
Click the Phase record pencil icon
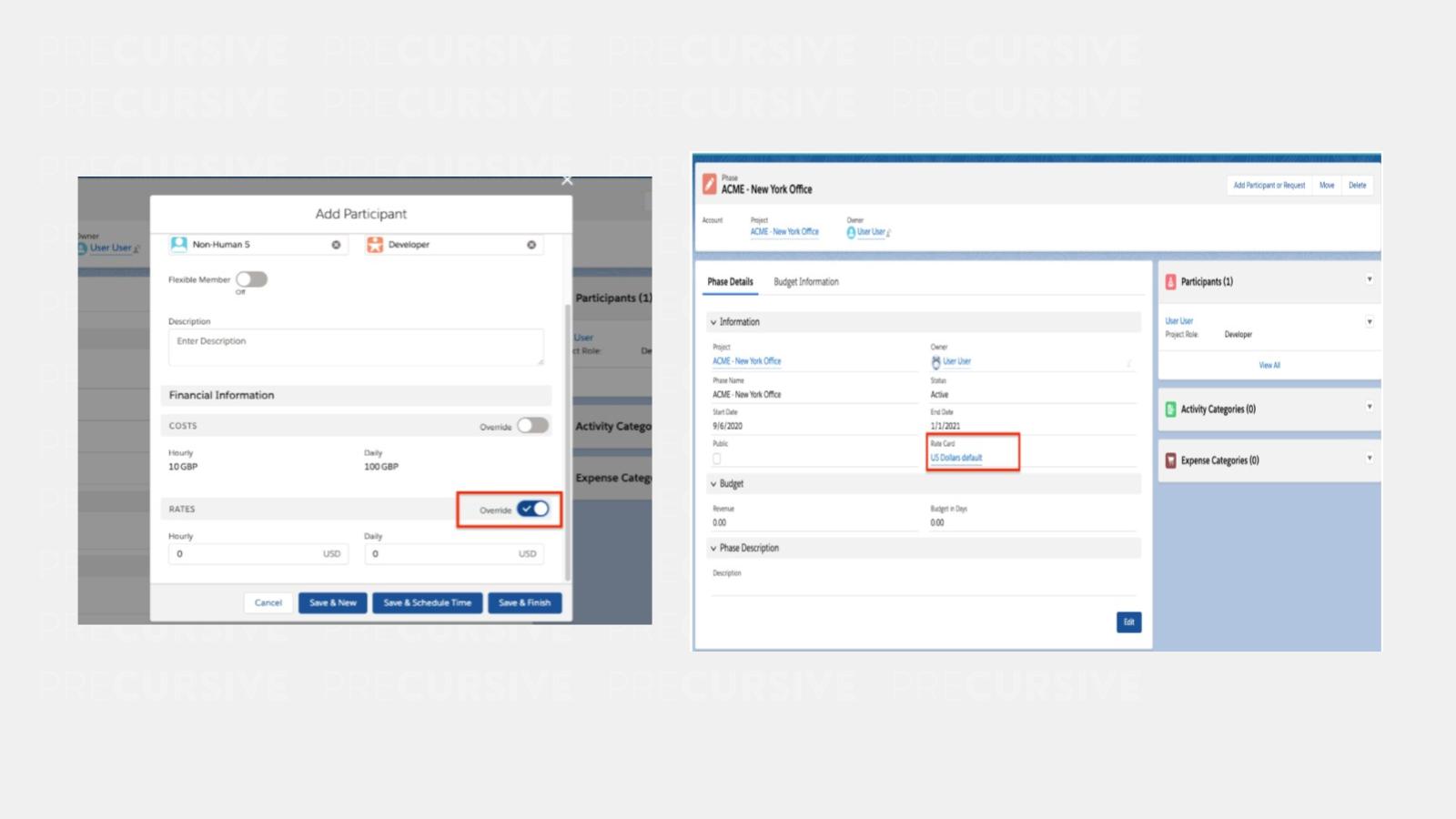click(710, 185)
